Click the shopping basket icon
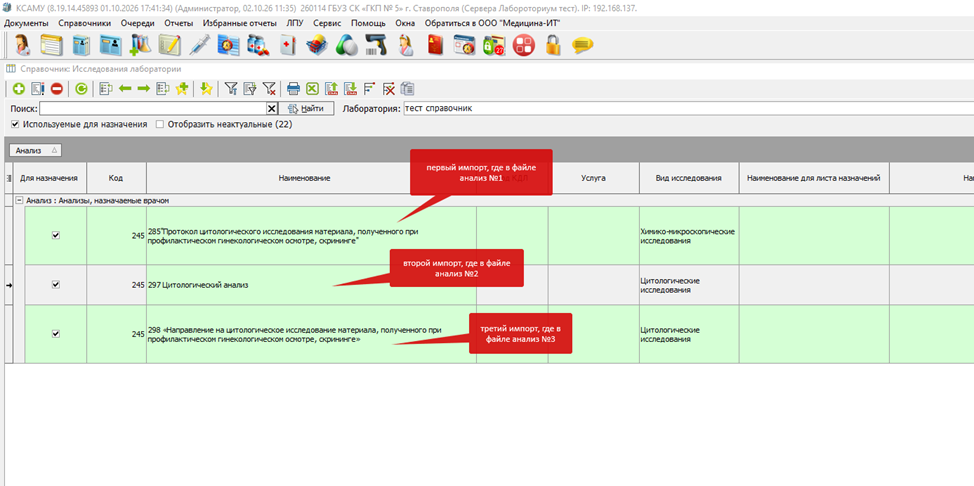Viewport: 974px width, 486px height. (x=317, y=46)
